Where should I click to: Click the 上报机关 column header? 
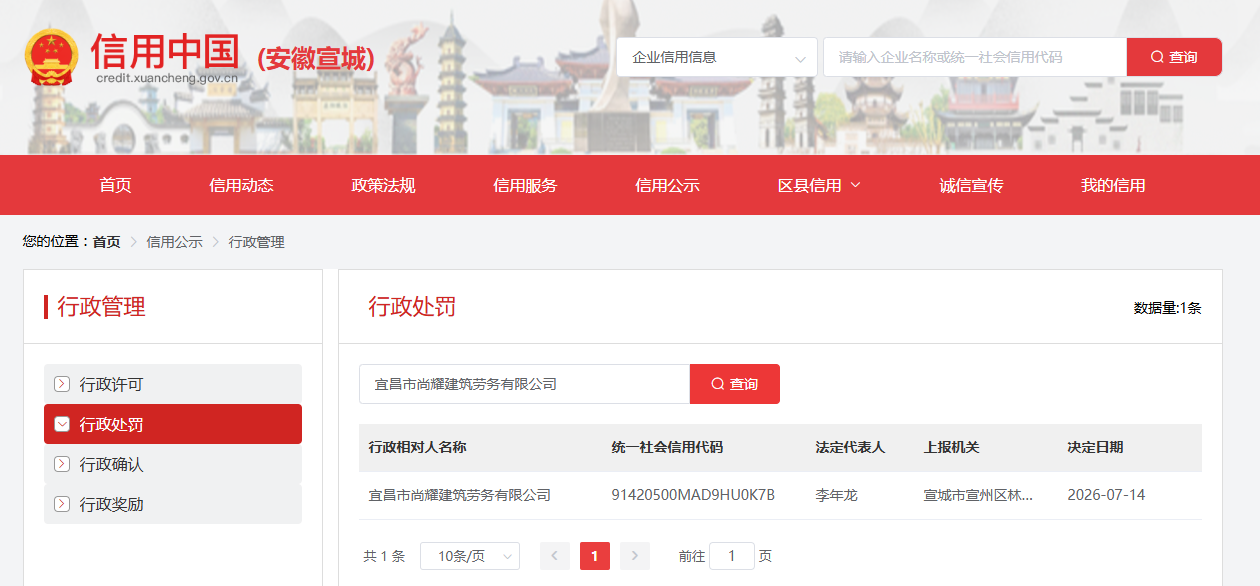951,447
